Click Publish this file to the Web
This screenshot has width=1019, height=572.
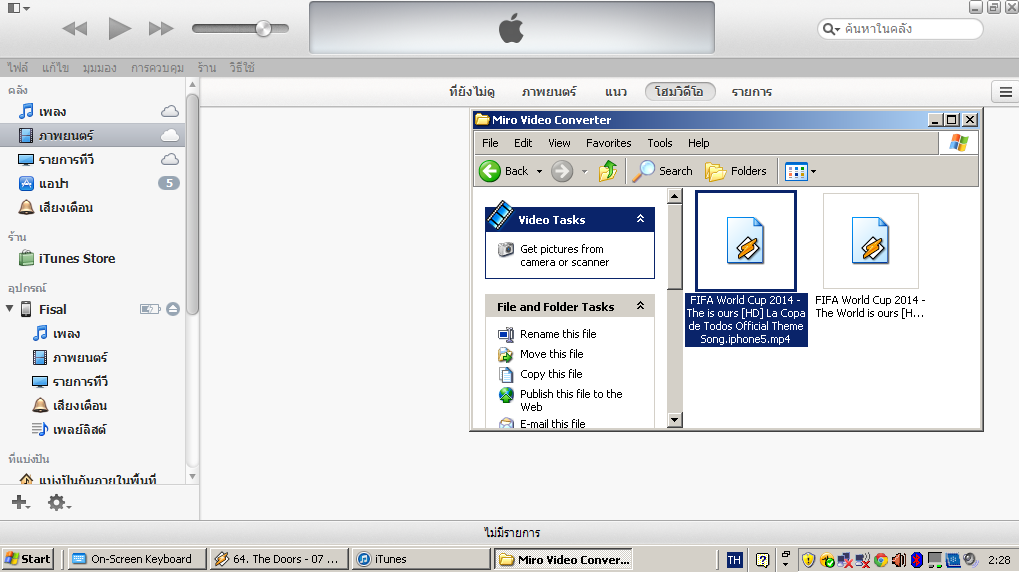(x=571, y=400)
